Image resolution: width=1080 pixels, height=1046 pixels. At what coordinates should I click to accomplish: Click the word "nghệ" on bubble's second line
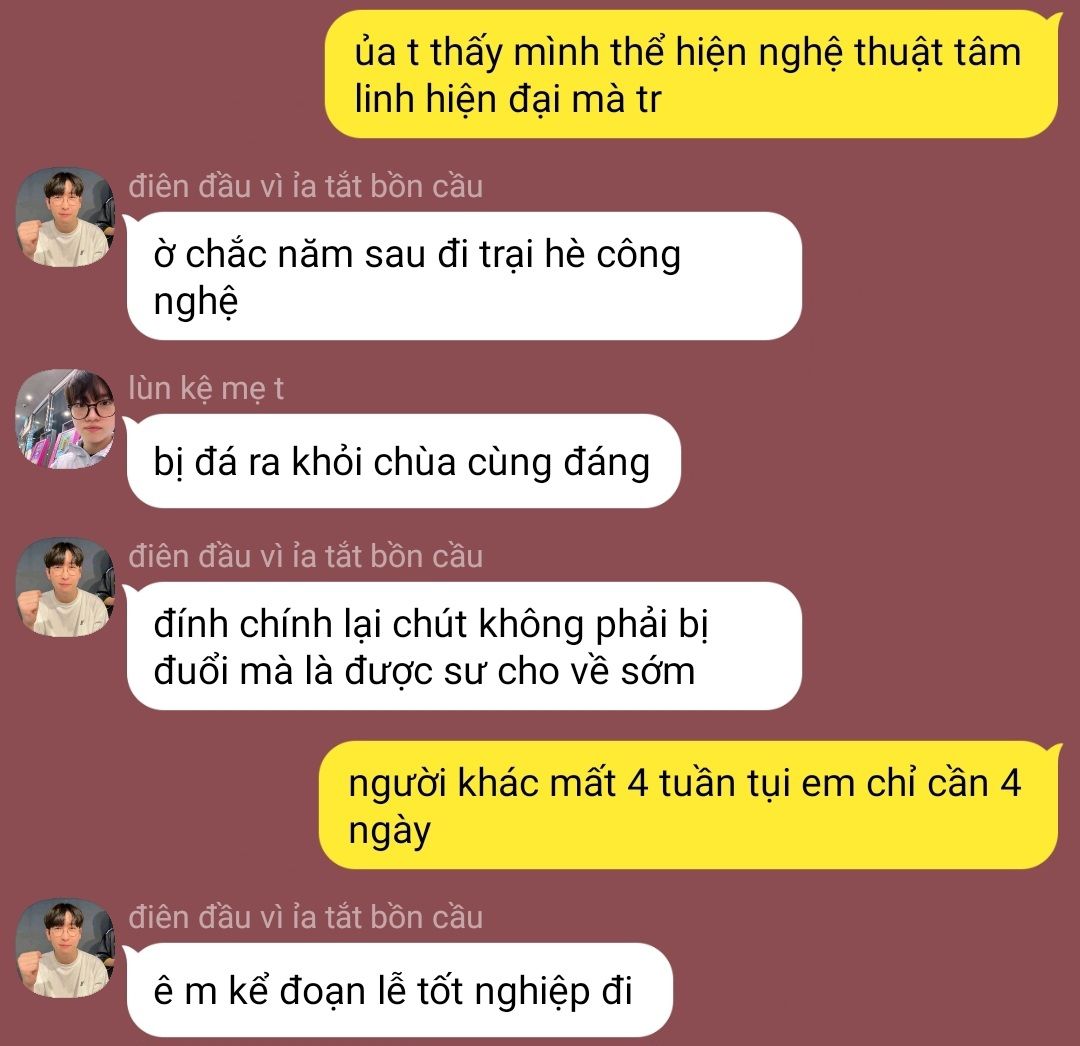click(x=196, y=302)
